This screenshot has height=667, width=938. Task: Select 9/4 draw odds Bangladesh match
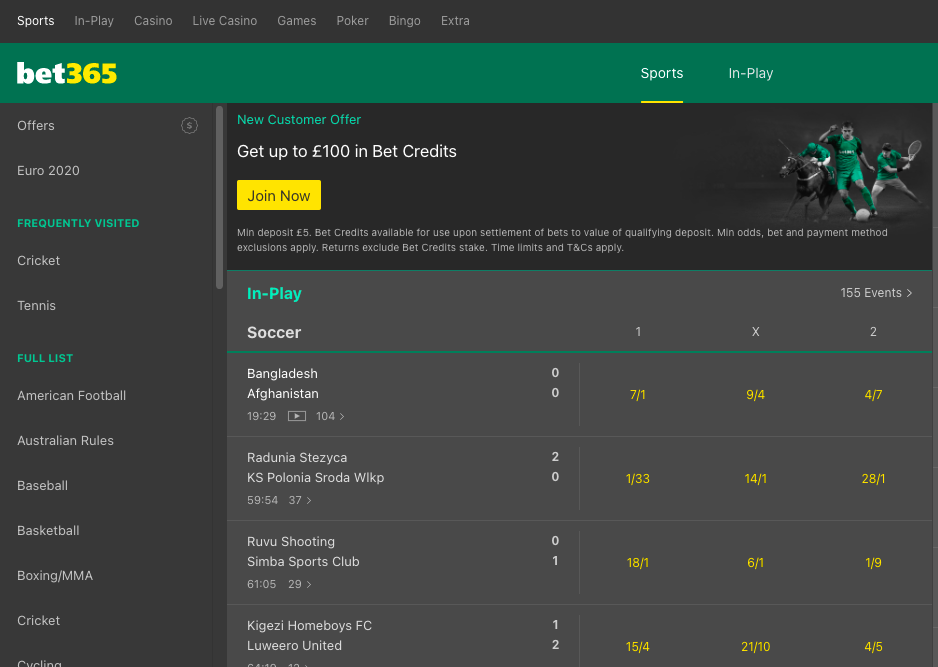click(x=756, y=395)
